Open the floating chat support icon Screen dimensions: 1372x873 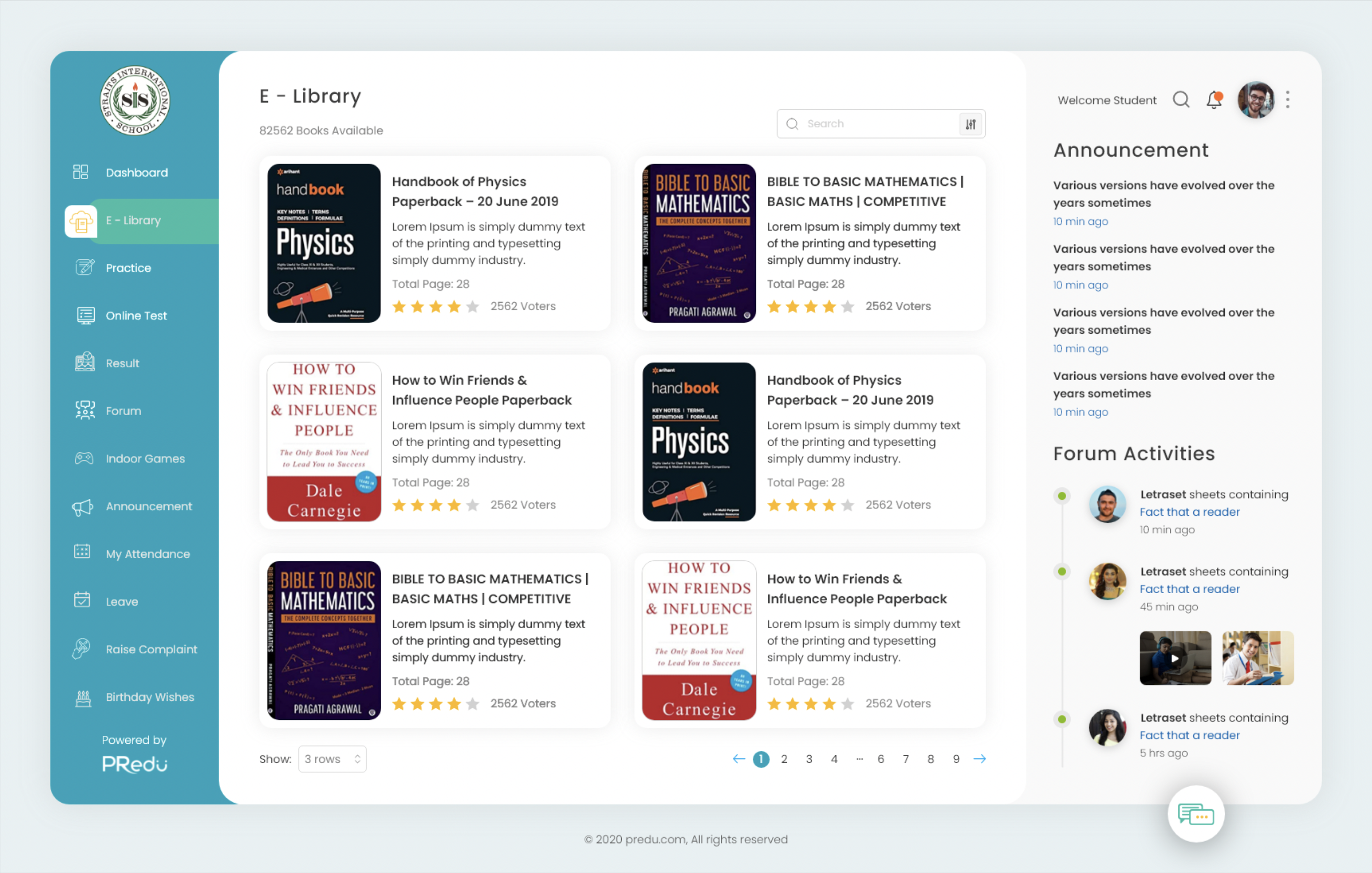pyautogui.click(x=1195, y=814)
